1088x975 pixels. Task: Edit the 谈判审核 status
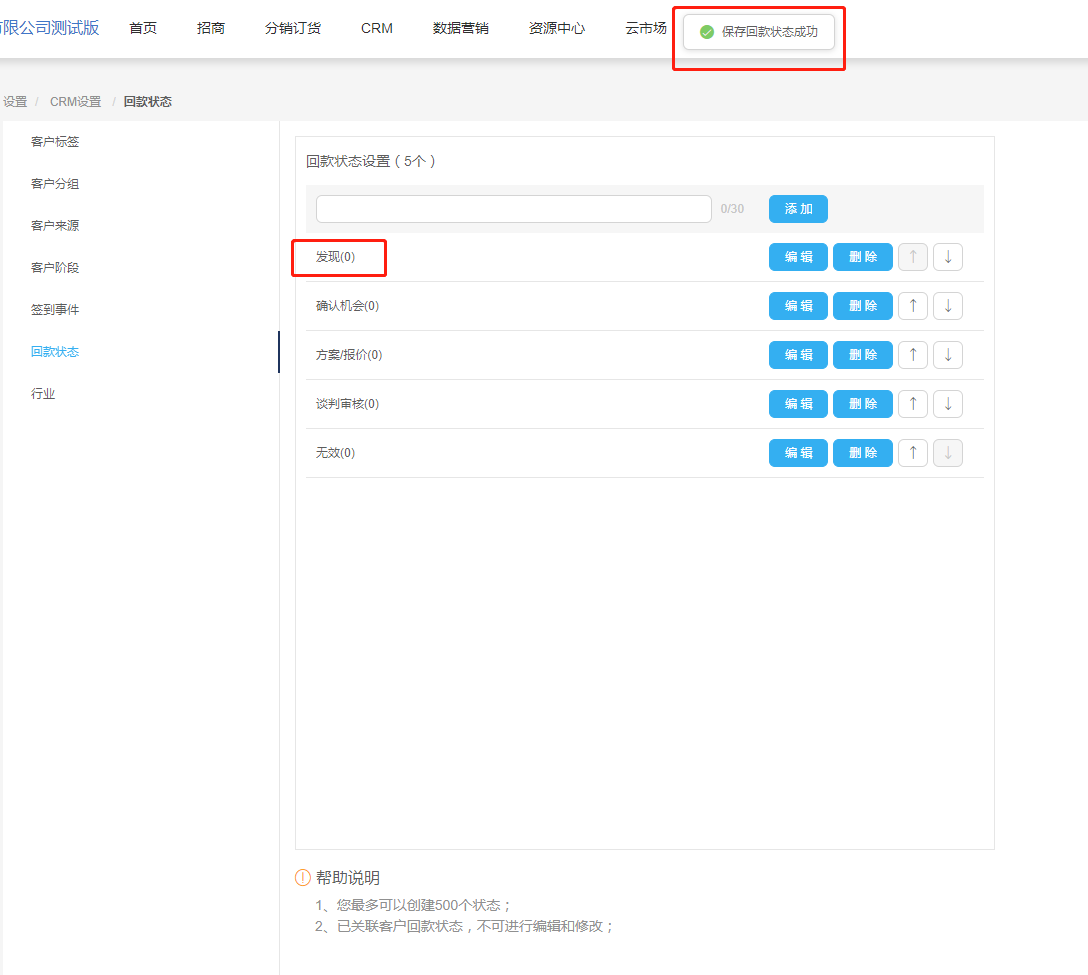pyautogui.click(x=798, y=404)
